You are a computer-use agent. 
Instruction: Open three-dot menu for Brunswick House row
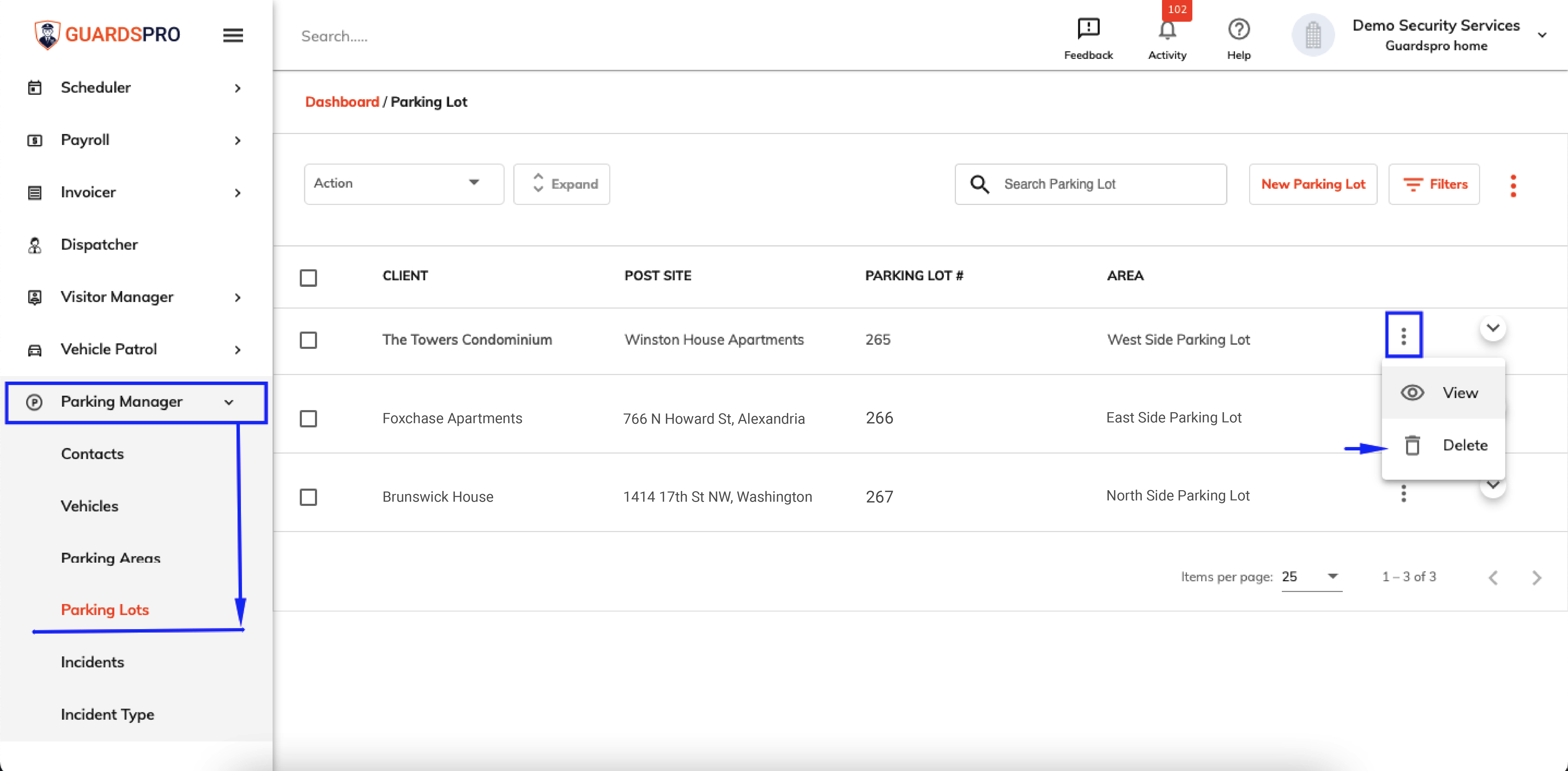(1404, 493)
